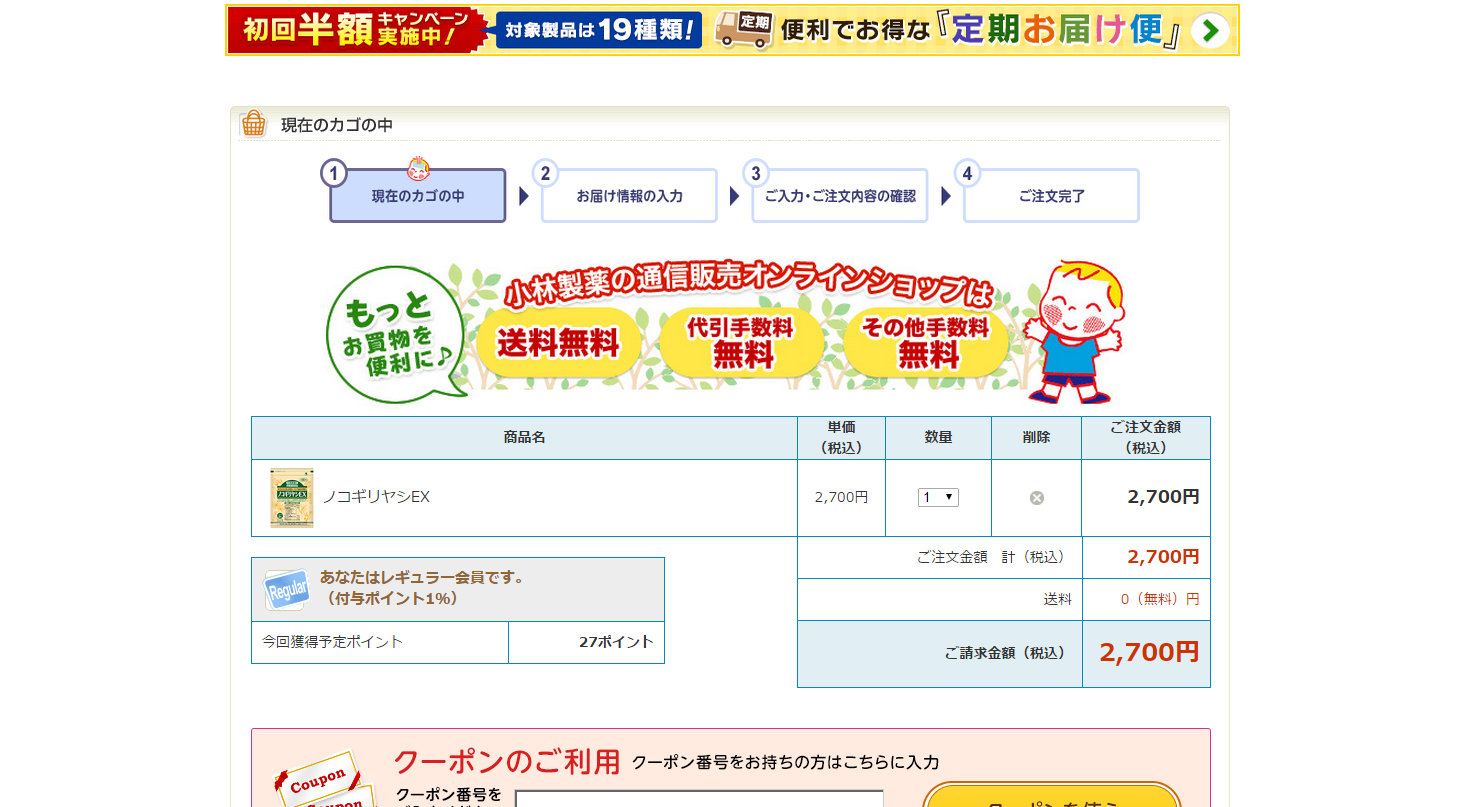This screenshot has width=1460, height=807.
Task: Click the 送料 label
Action: [1058, 599]
